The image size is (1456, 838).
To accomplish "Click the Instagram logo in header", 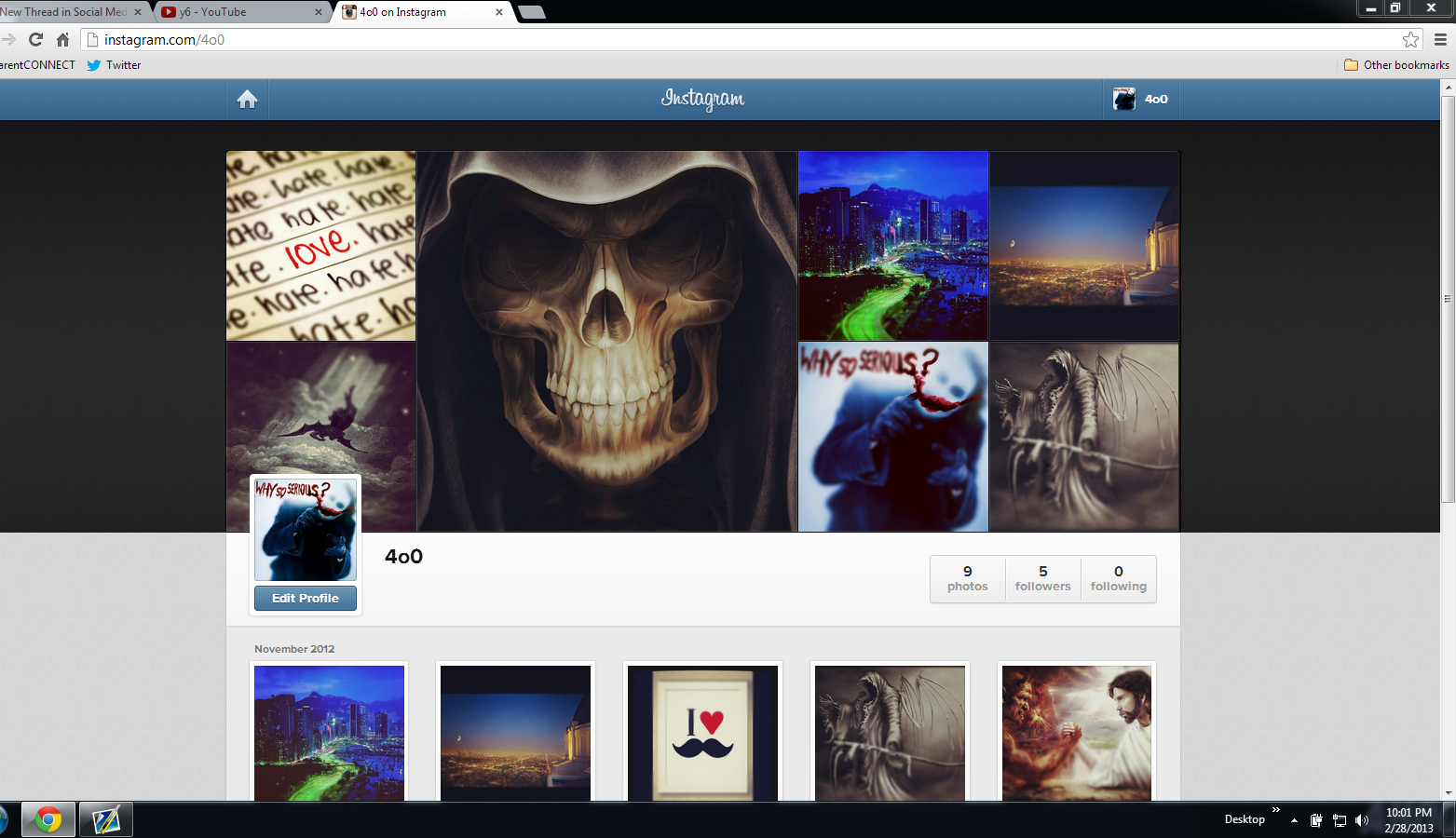I will pyautogui.click(x=702, y=99).
